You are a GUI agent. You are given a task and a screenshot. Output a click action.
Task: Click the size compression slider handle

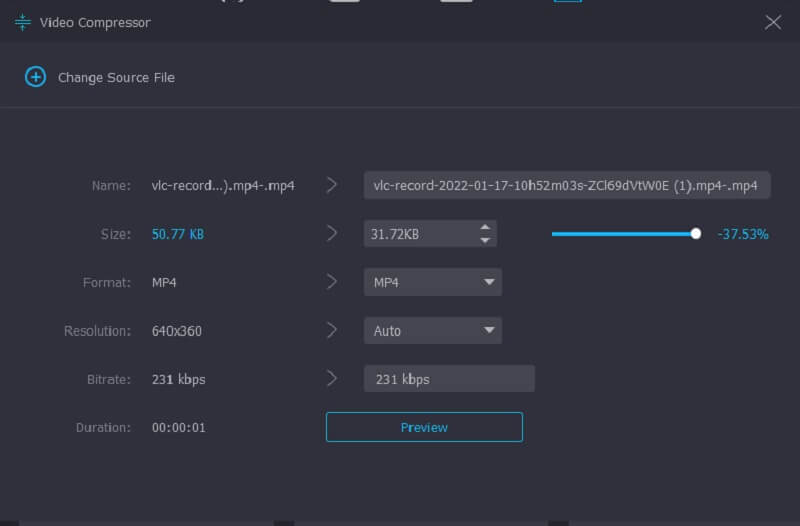[x=696, y=234]
